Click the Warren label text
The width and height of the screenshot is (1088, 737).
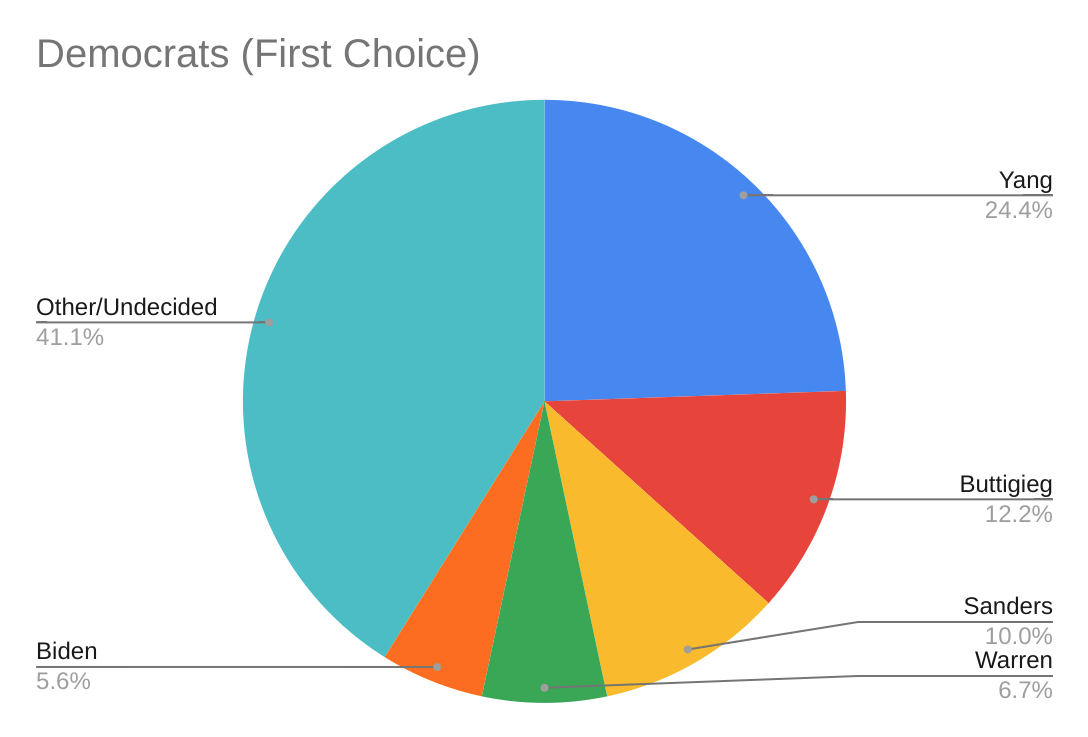[x=1014, y=660]
